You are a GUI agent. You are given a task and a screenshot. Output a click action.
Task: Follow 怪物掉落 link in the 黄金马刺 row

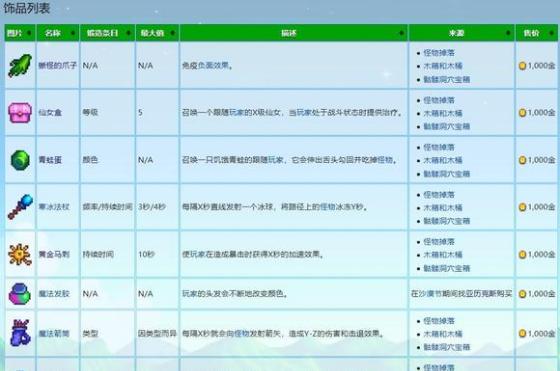tap(439, 242)
